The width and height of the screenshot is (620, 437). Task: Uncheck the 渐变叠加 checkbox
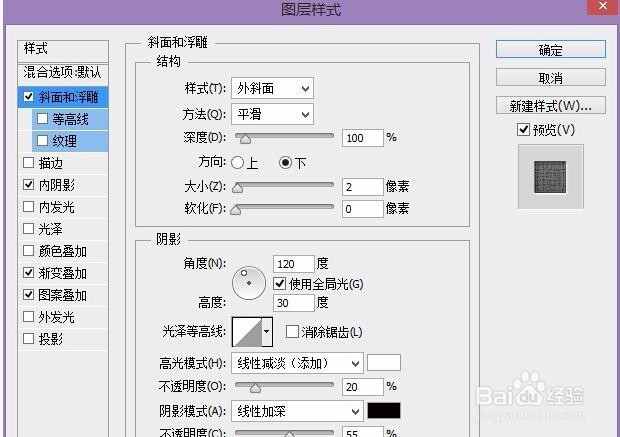[x=28, y=272]
